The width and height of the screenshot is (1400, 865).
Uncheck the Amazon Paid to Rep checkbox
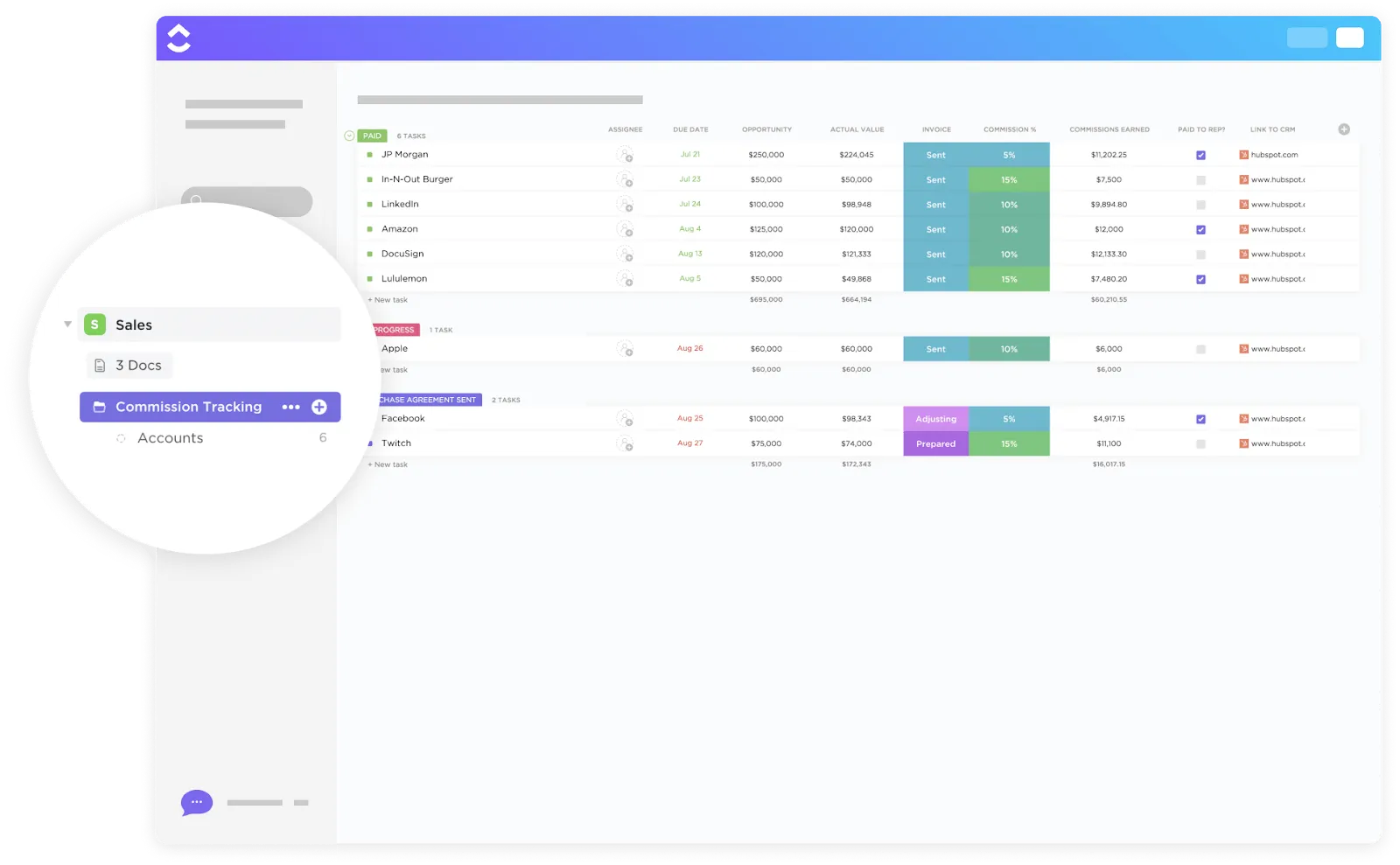point(1200,230)
